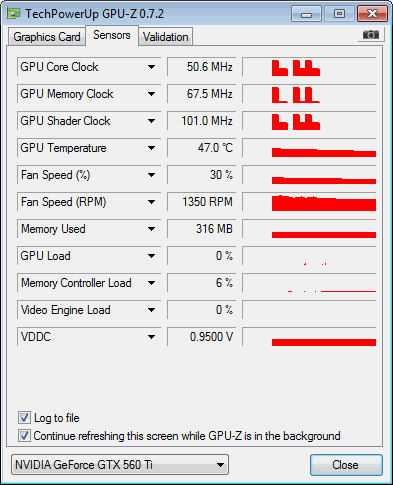Open the VDDC sensor dropdown
Image resolution: width=393 pixels, height=485 pixels.
pos(151,337)
